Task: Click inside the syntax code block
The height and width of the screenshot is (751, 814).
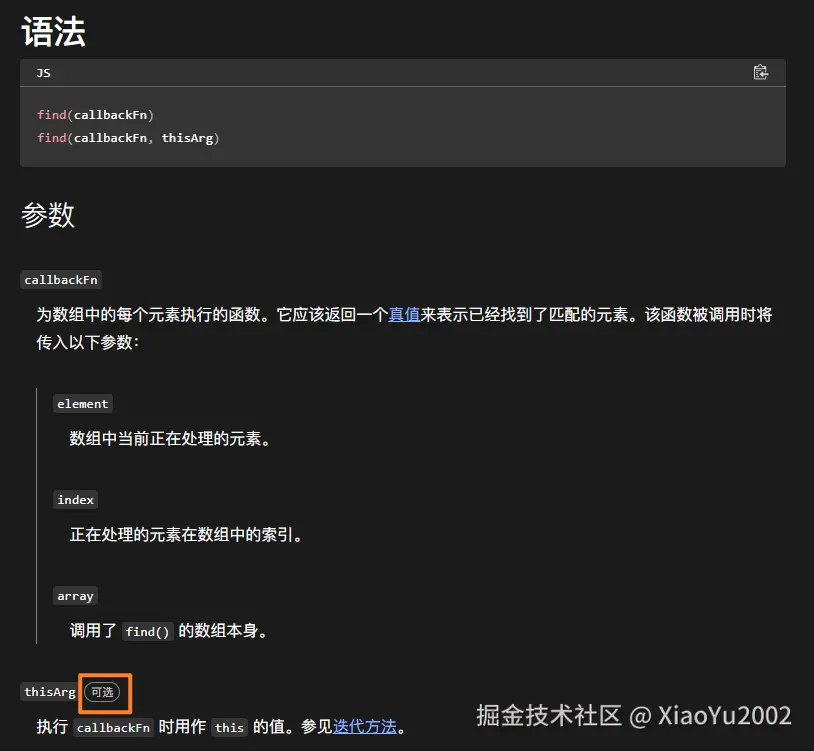Action: pos(400,125)
